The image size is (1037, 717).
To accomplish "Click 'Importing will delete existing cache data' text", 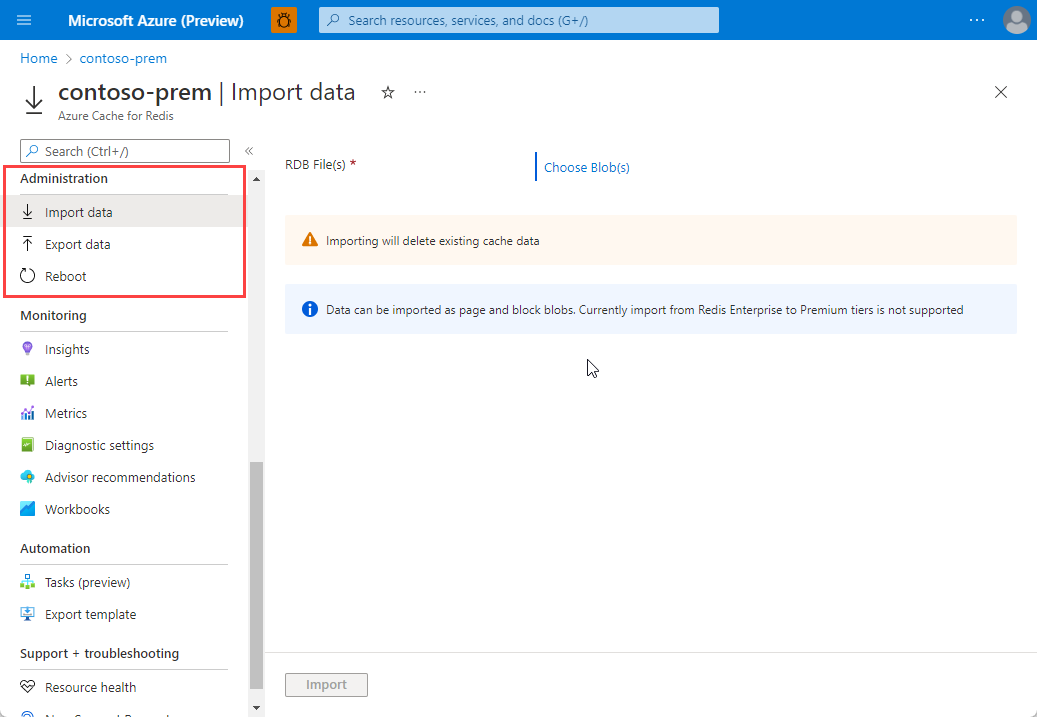I will click(433, 241).
